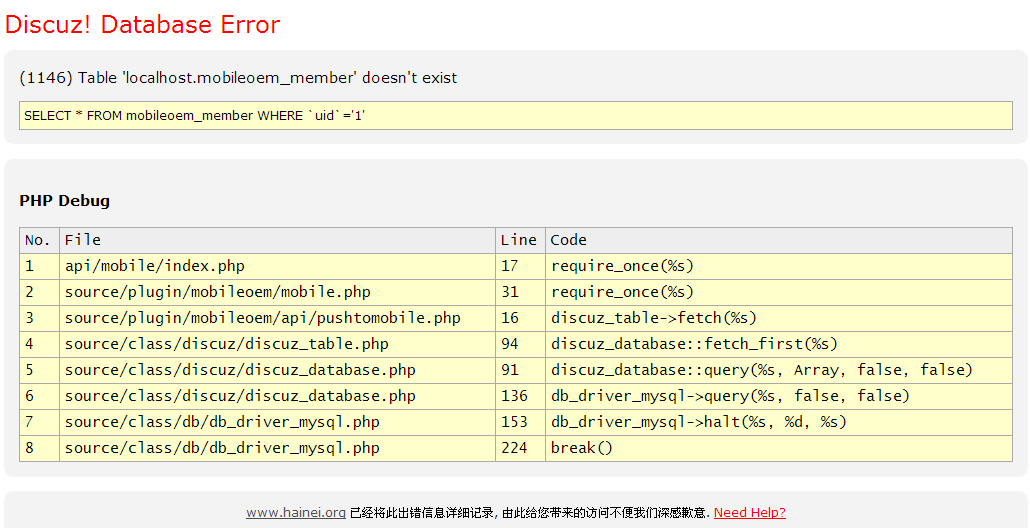
Task: Select require_once(%s) code in row 2
Action: click(x=778, y=292)
